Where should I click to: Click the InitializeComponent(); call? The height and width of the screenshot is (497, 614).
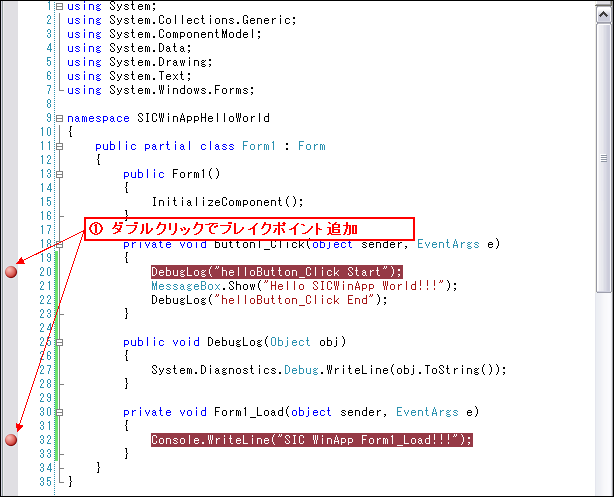[x=228, y=202]
